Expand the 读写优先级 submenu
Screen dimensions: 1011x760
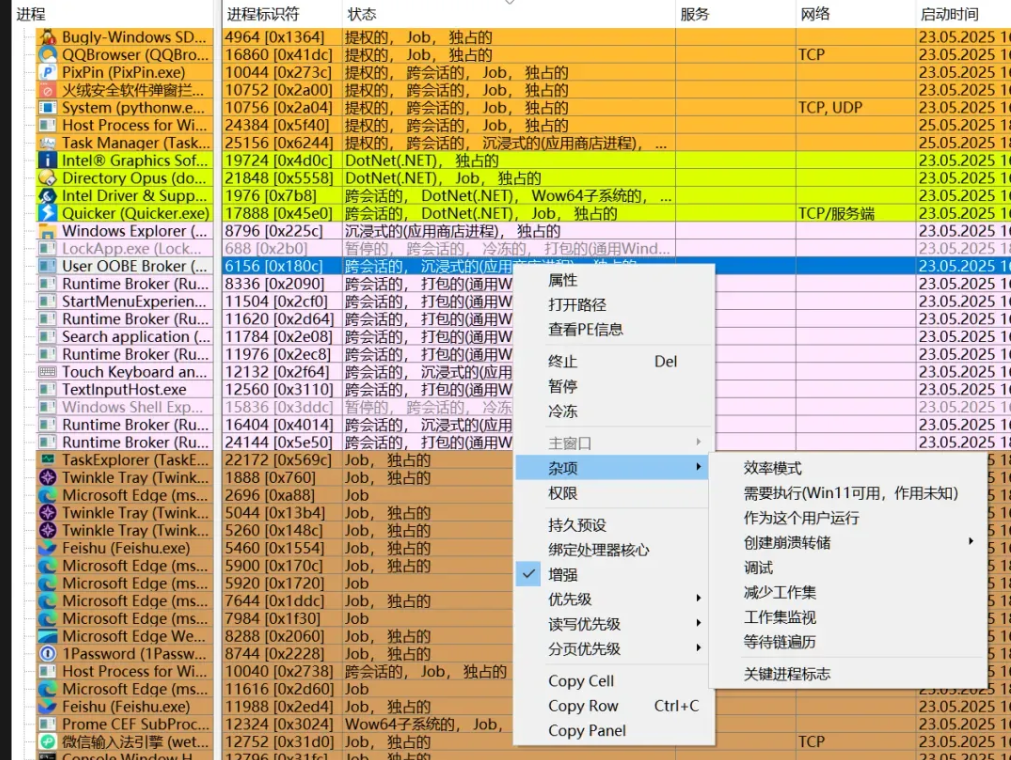tap(613, 624)
